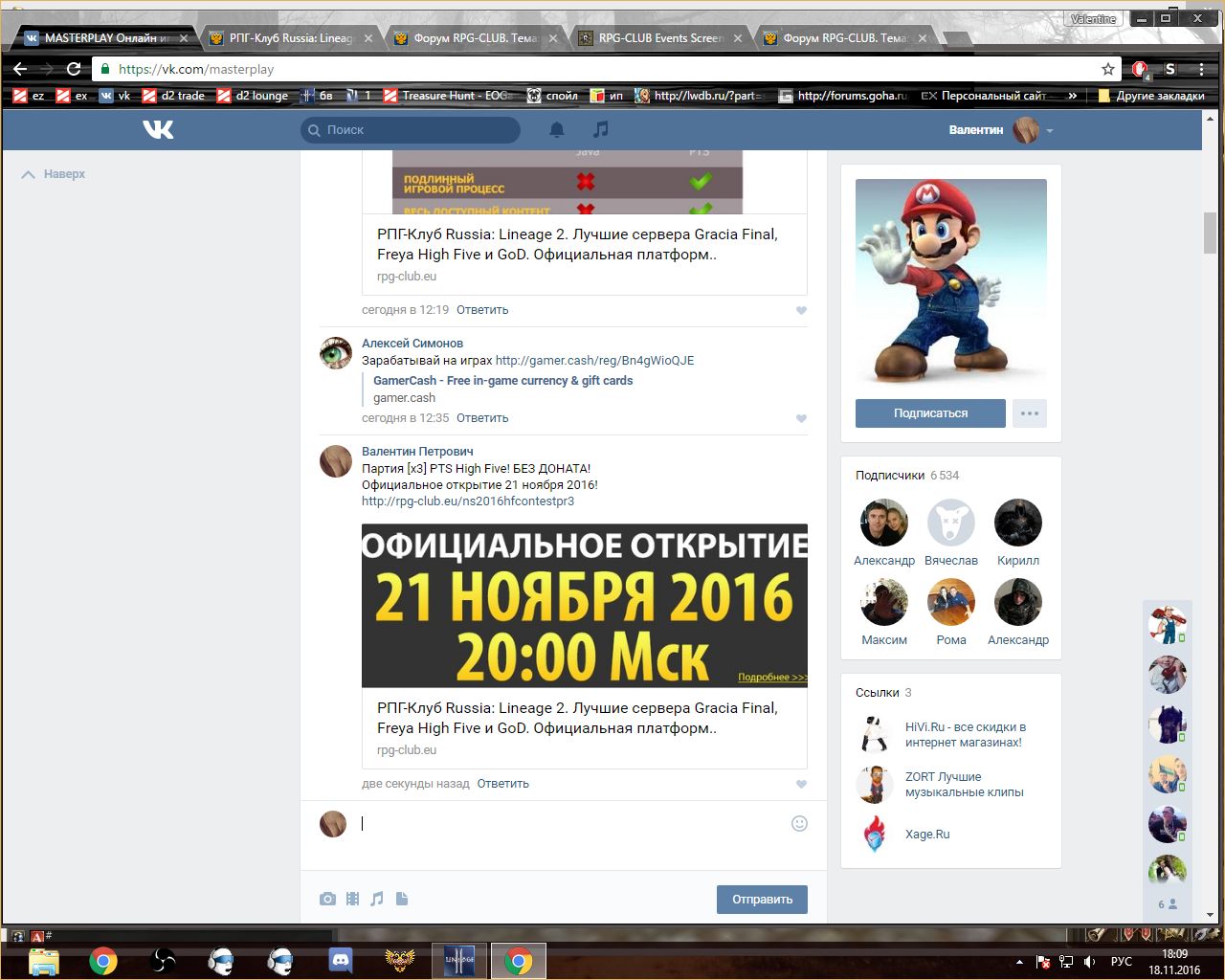Focus the VK 'Поиск' search field
The image size is (1225, 980).
coord(411,130)
